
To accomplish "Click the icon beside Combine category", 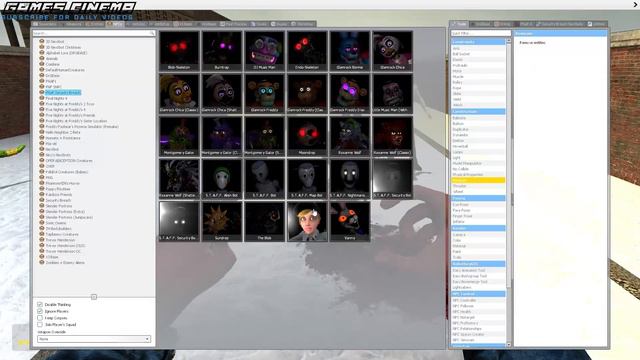I will coord(42,64).
